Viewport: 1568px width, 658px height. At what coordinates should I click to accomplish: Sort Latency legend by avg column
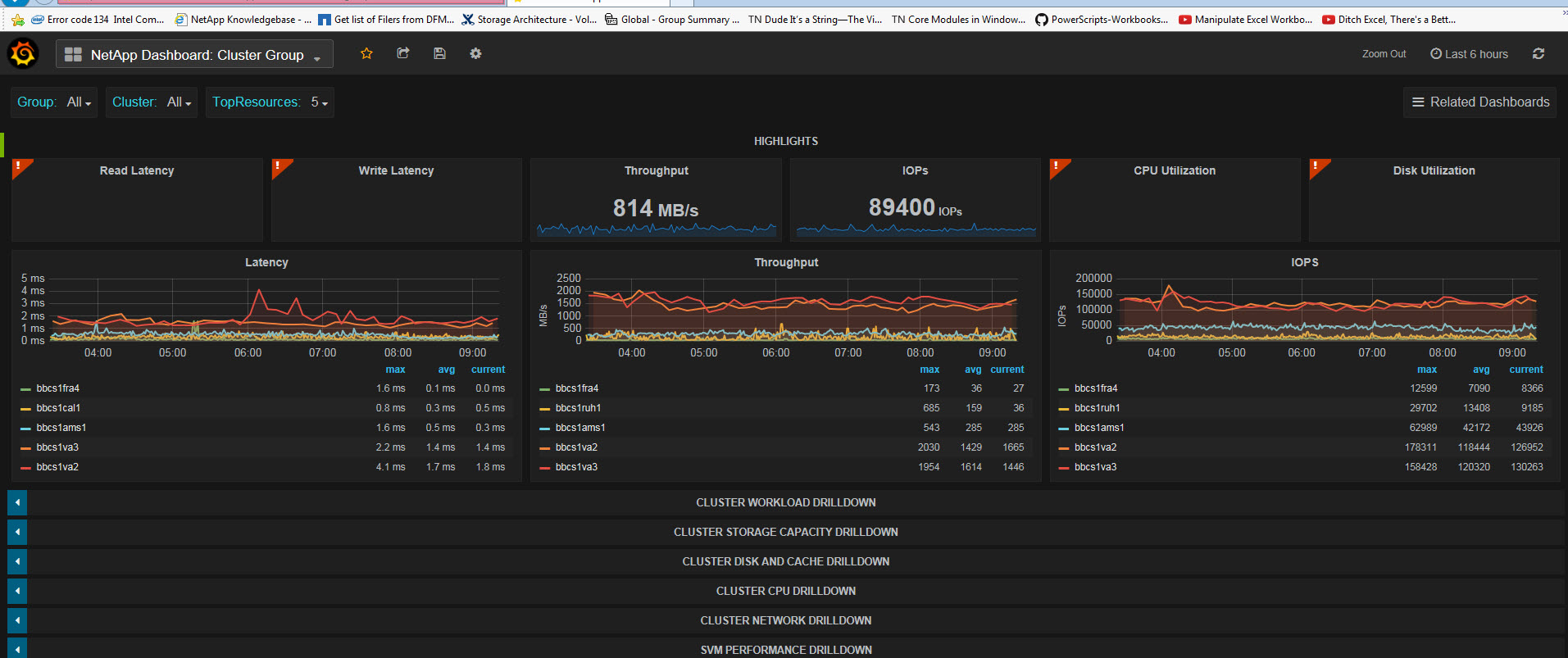(446, 370)
